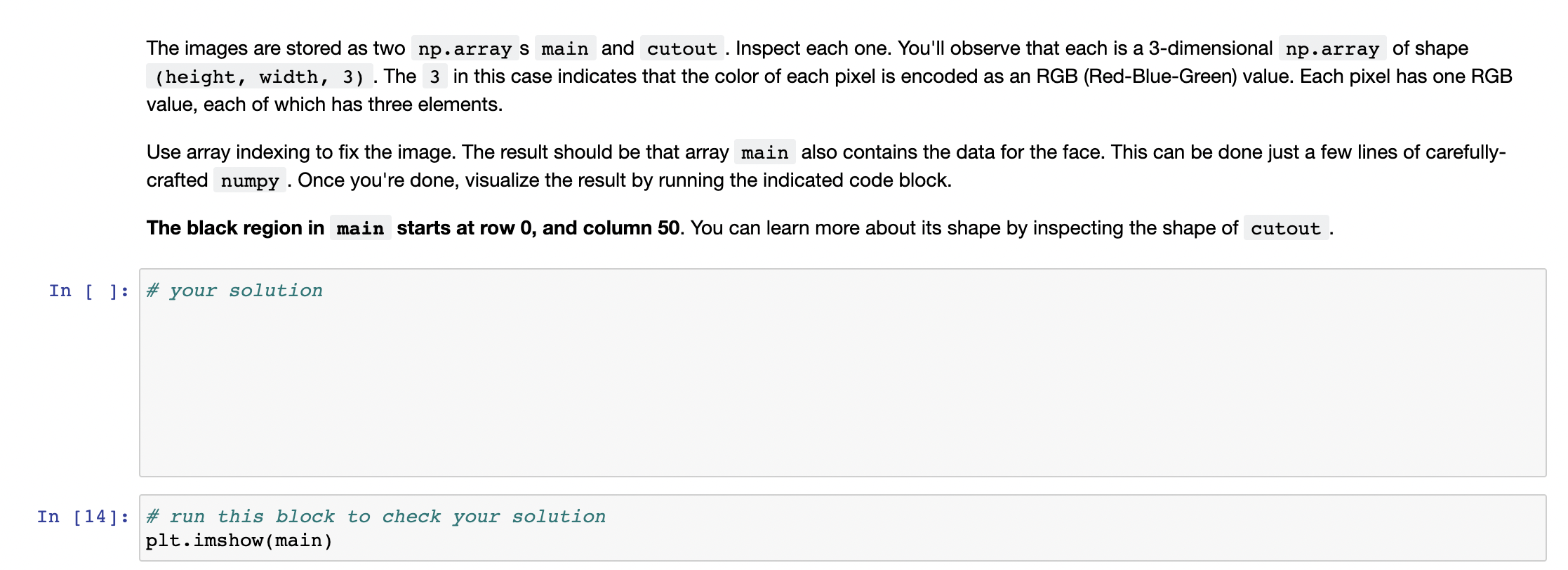Viewport: 1568px width, 570px height.
Task: Click bold text 'starts at row 0, and column 50'
Action: (538, 228)
